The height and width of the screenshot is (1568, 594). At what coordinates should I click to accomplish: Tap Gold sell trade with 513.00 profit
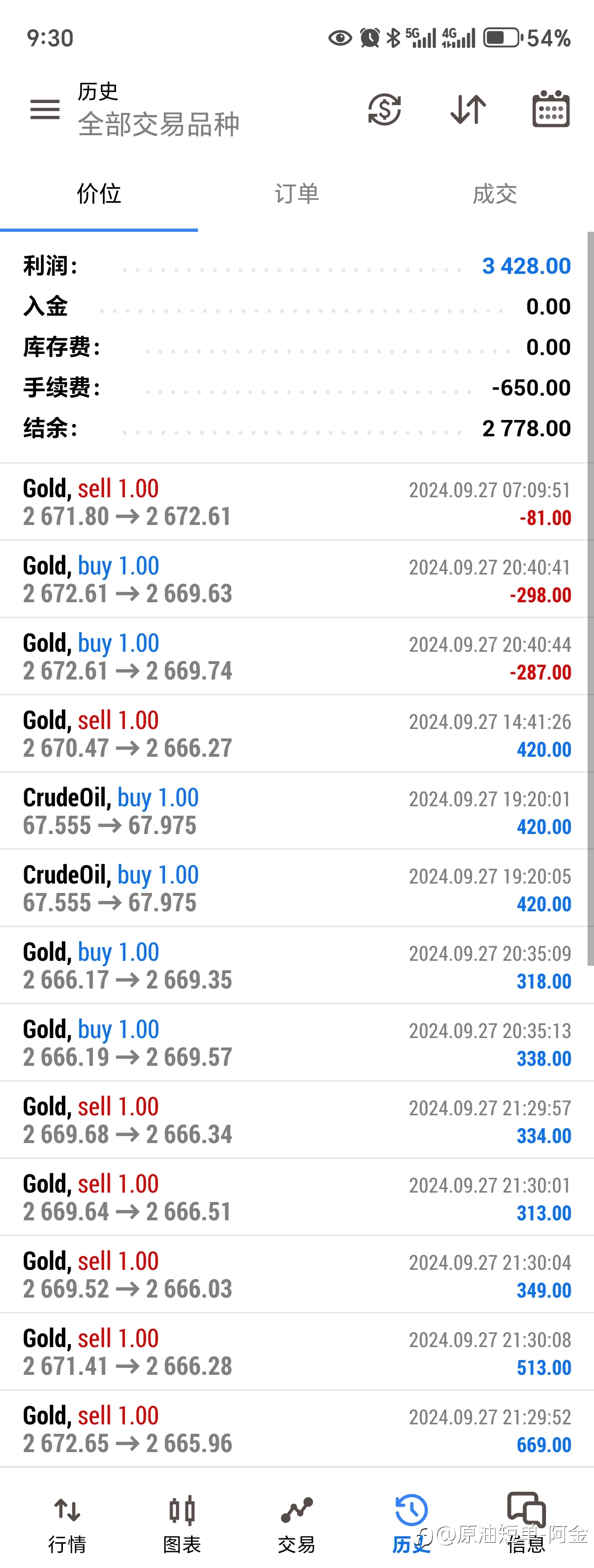297,1352
